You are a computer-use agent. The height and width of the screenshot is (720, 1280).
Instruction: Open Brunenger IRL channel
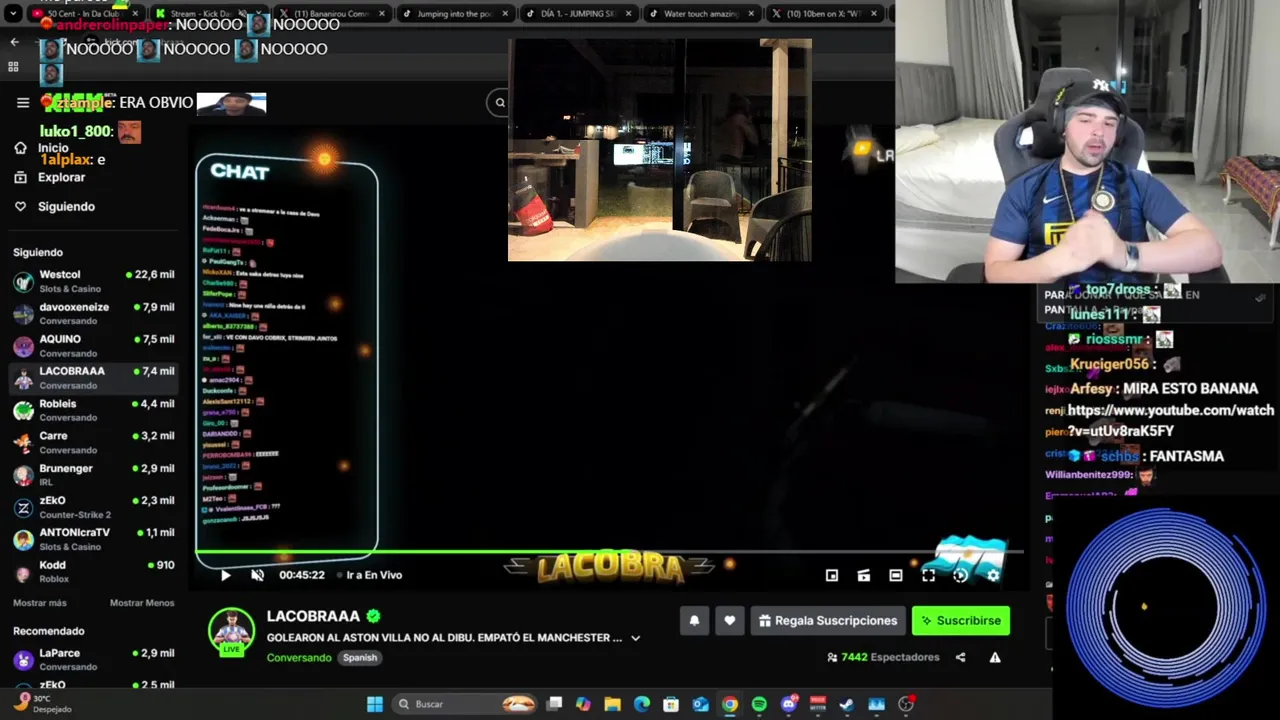coord(94,475)
